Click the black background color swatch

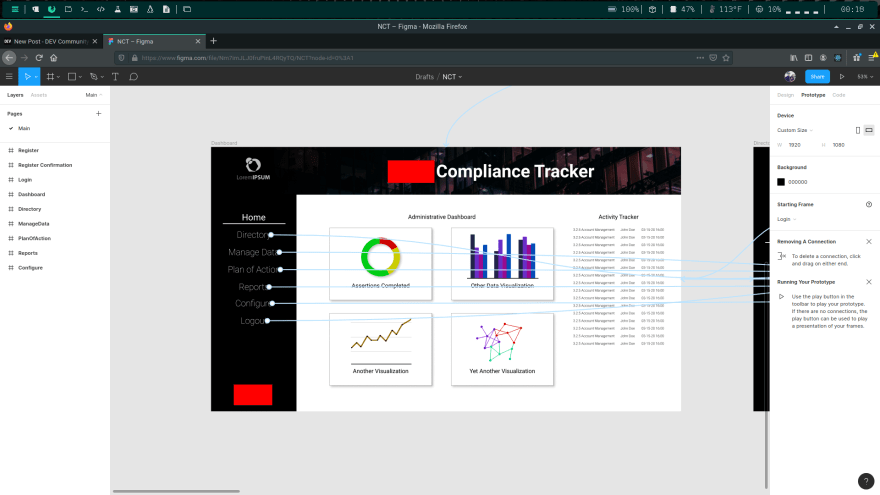(x=781, y=182)
